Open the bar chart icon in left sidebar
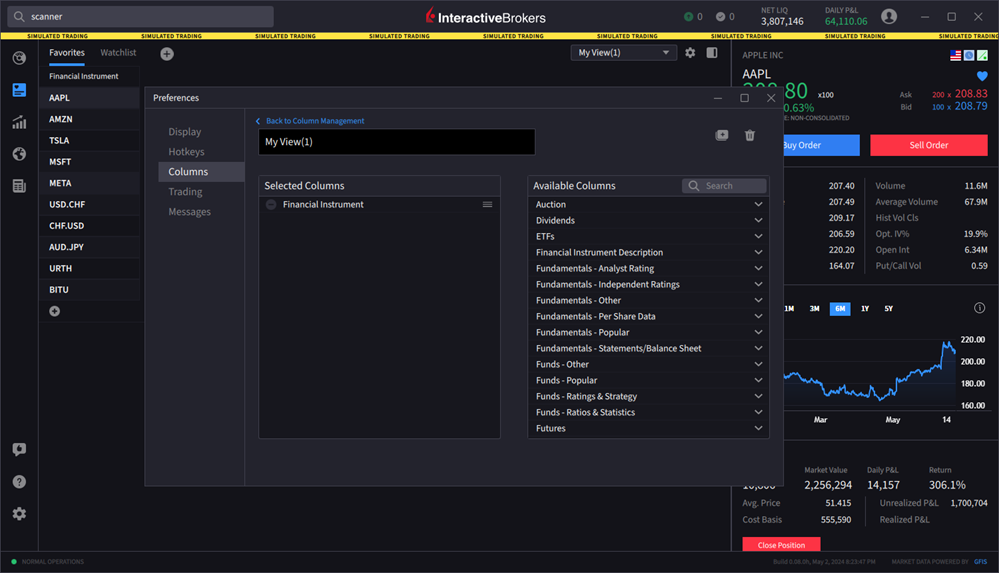This screenshot has width=999, height=573. point(19,122)
